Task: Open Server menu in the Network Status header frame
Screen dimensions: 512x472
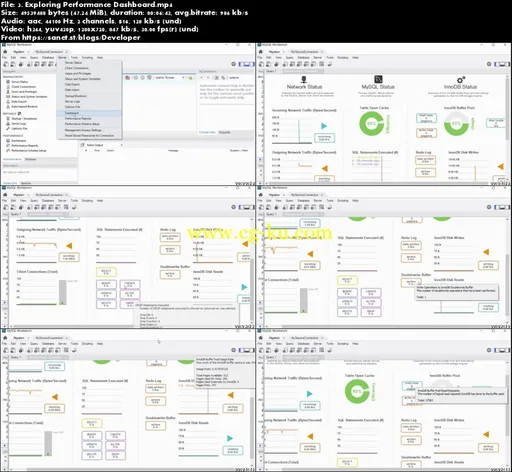Action: (x=318, y=57)
